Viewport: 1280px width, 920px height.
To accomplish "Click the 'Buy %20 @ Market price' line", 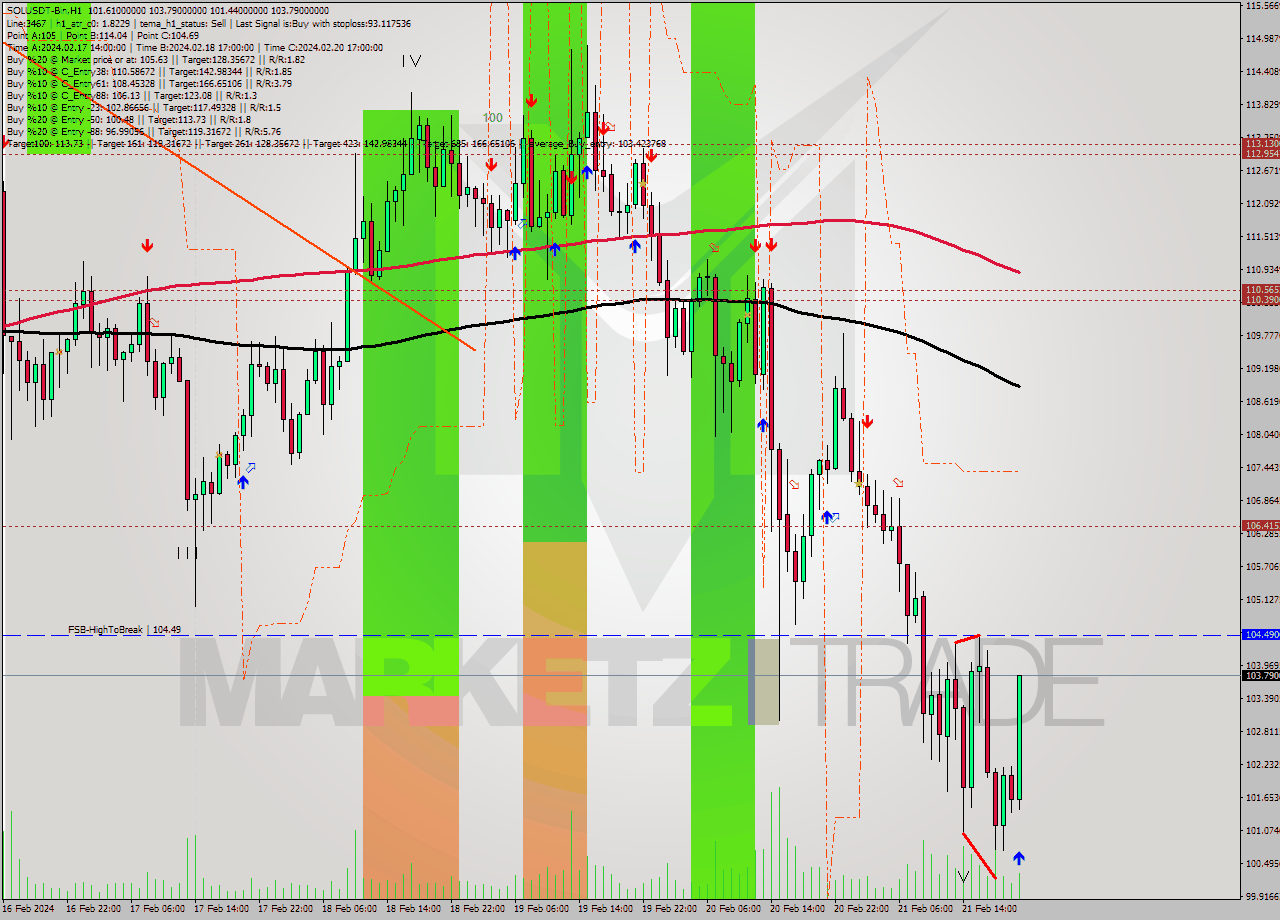I will click(x=155, y=59).
